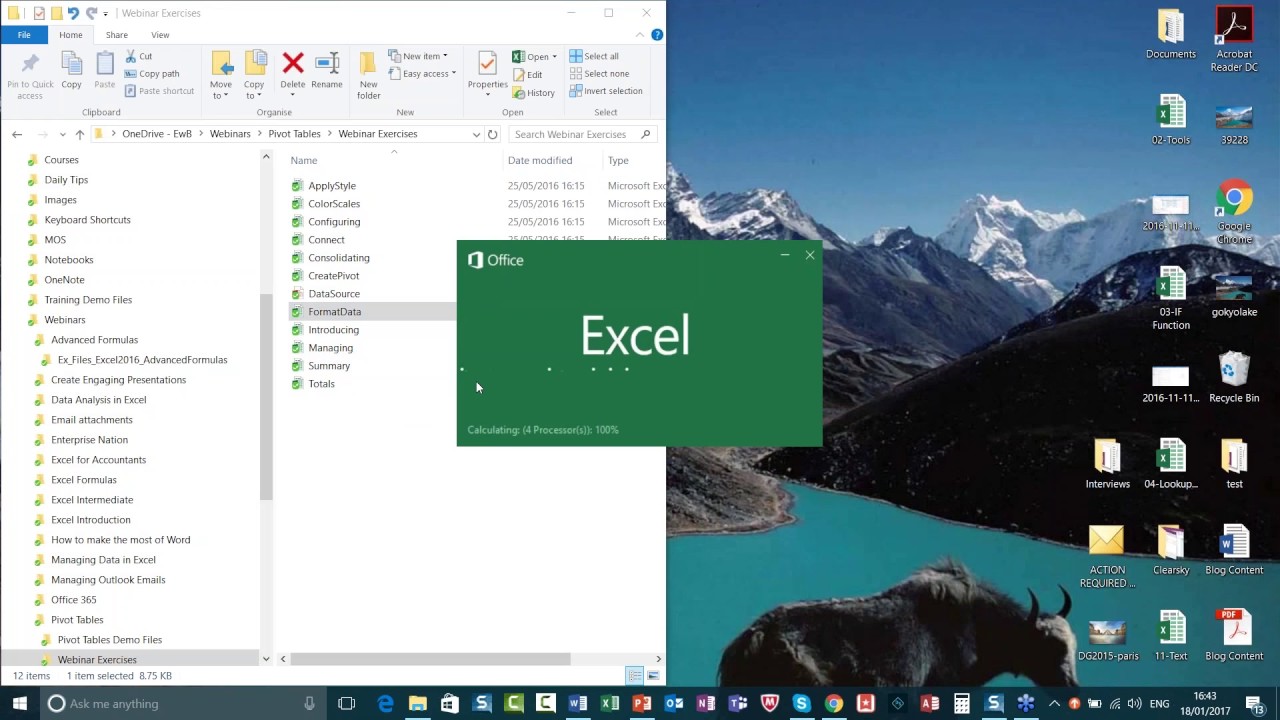Click Select all in ribbon
This screenshot has height=720, width=1280.
594,56
